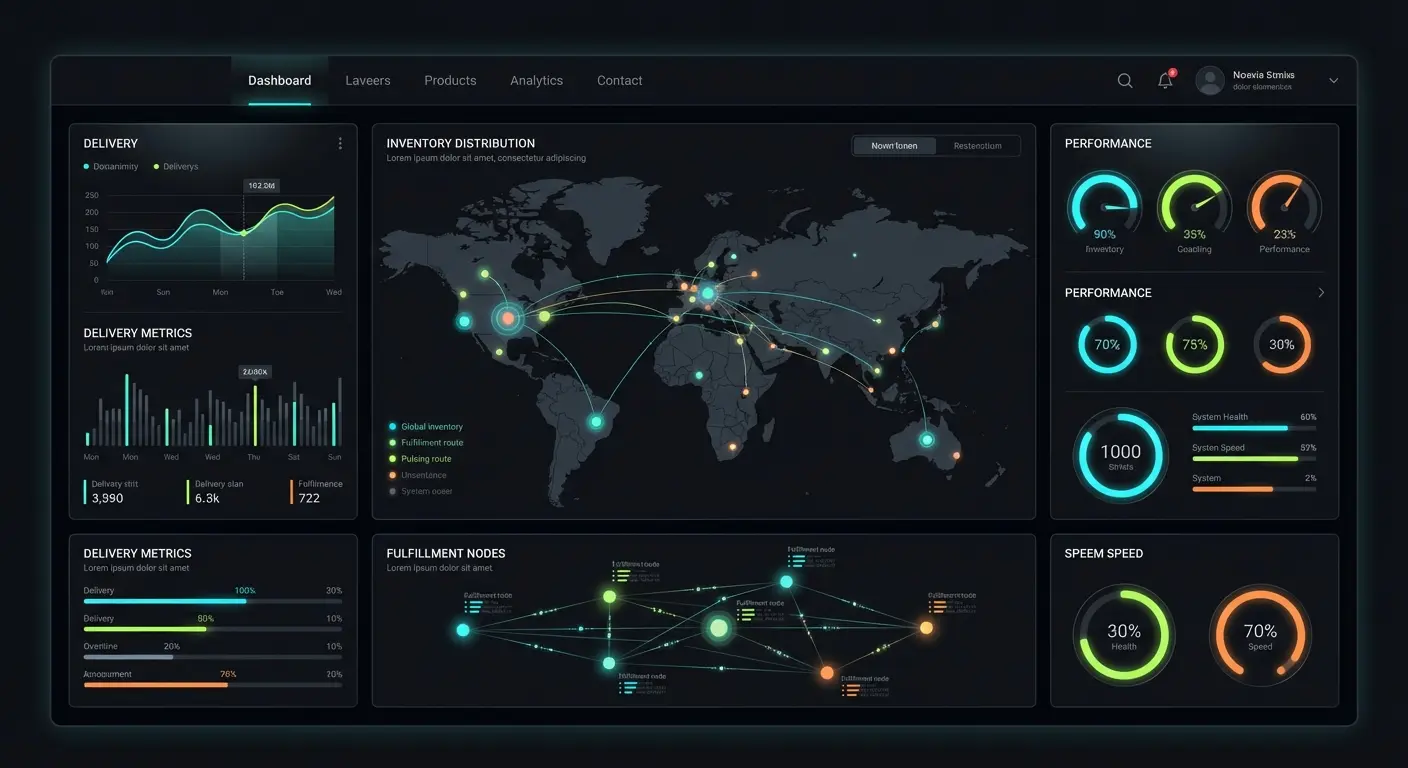Switch to the Restenctiom view on the map

pos(978,145)
